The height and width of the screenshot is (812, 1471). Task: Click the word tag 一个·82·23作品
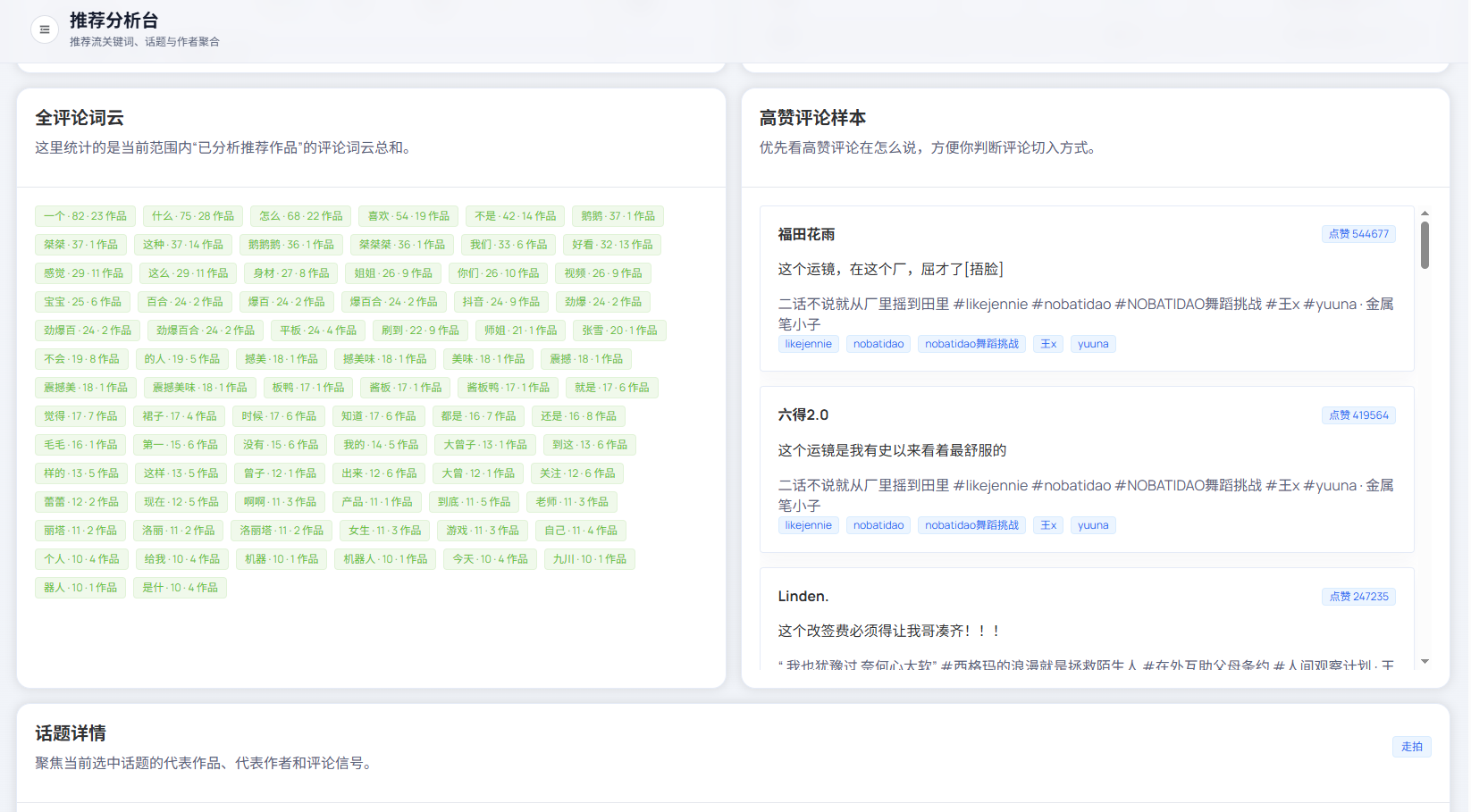point(85,216)
